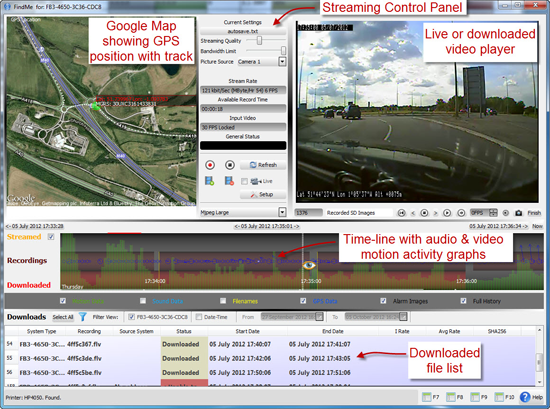This screenshot has height=409, width=550.
Task: Open the Mjpeg Large format dropdown
Action: 282,212
